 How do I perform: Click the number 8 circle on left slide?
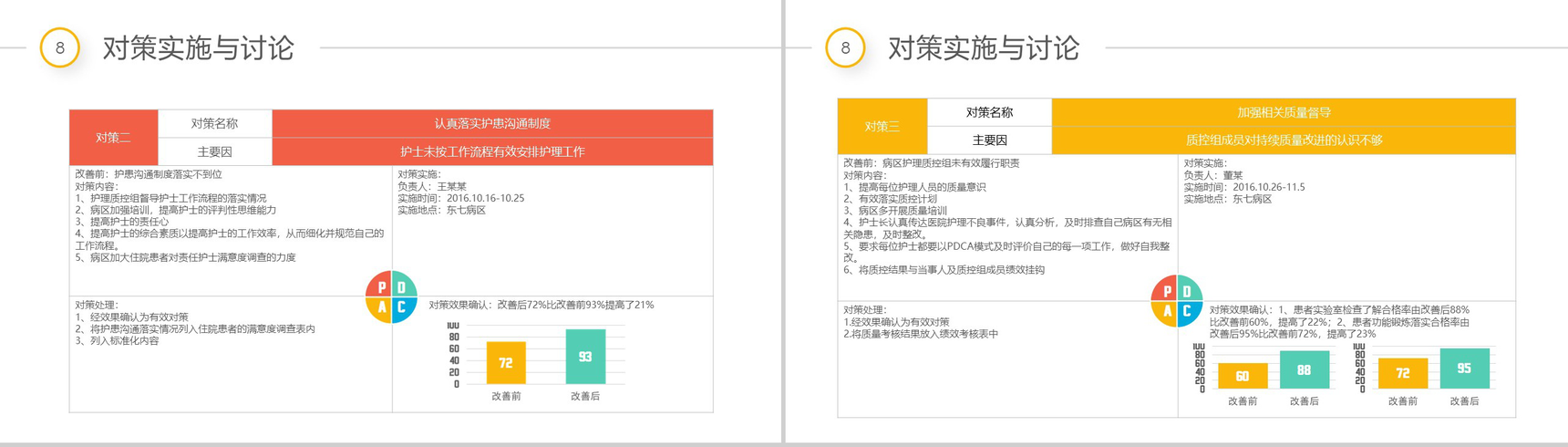(x=60, y=47)
